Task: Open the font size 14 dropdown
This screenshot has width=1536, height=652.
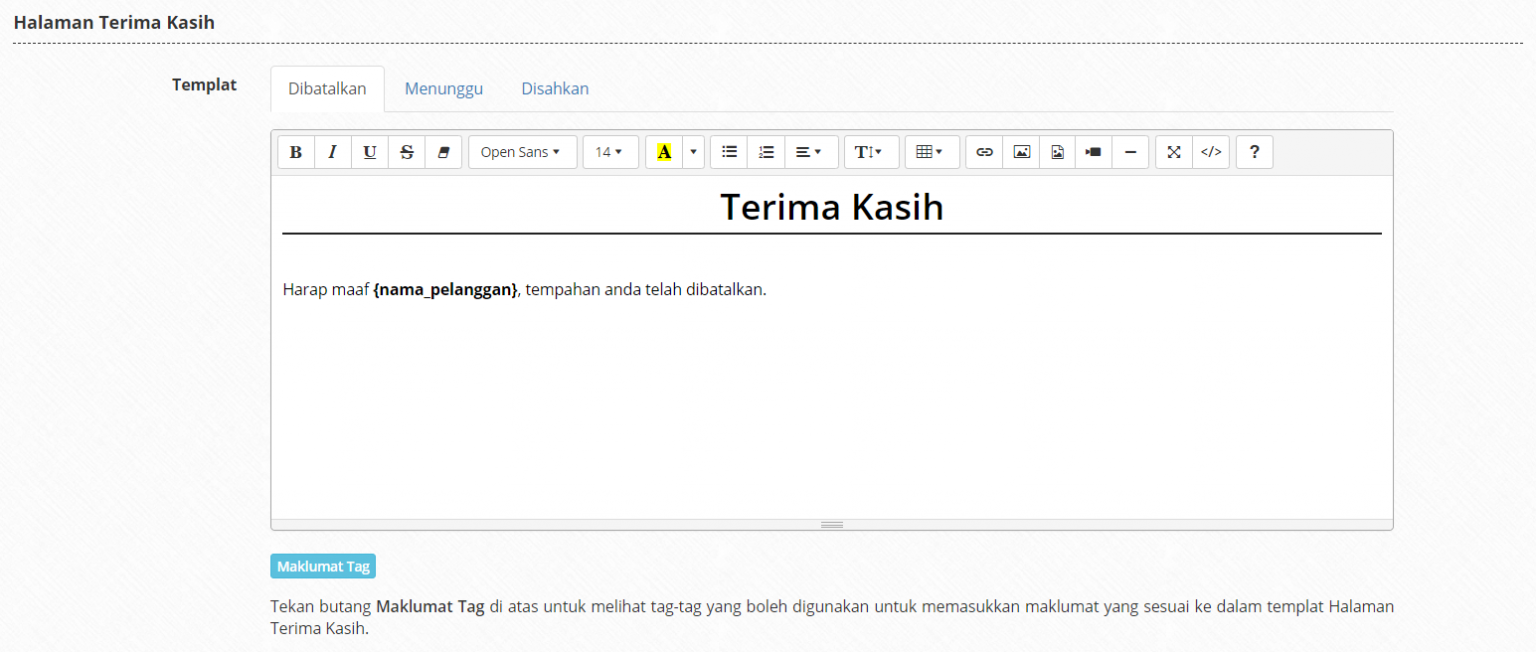Action: 610,151
